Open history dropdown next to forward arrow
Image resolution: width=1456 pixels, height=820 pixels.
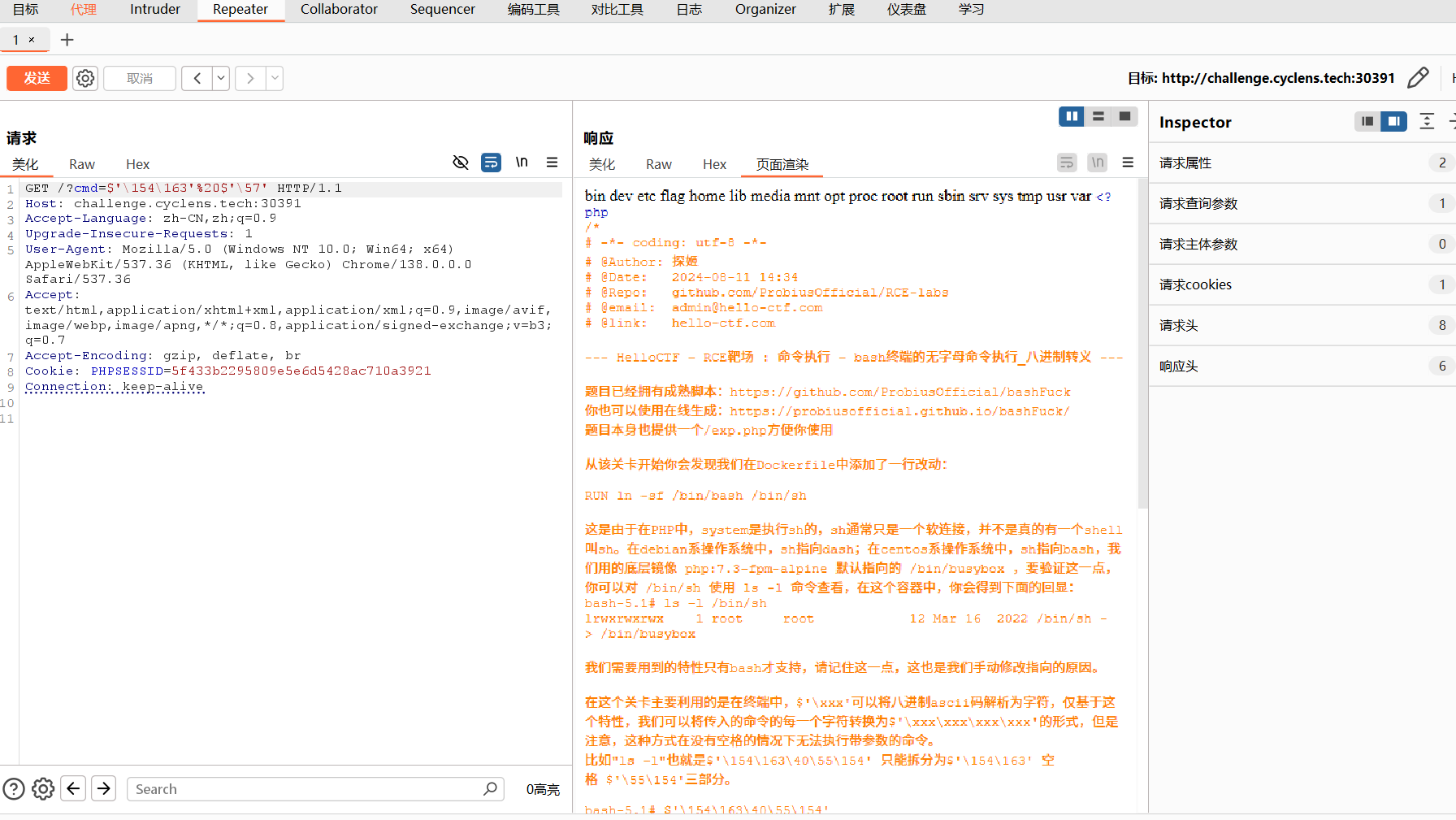tap(275, 78)
